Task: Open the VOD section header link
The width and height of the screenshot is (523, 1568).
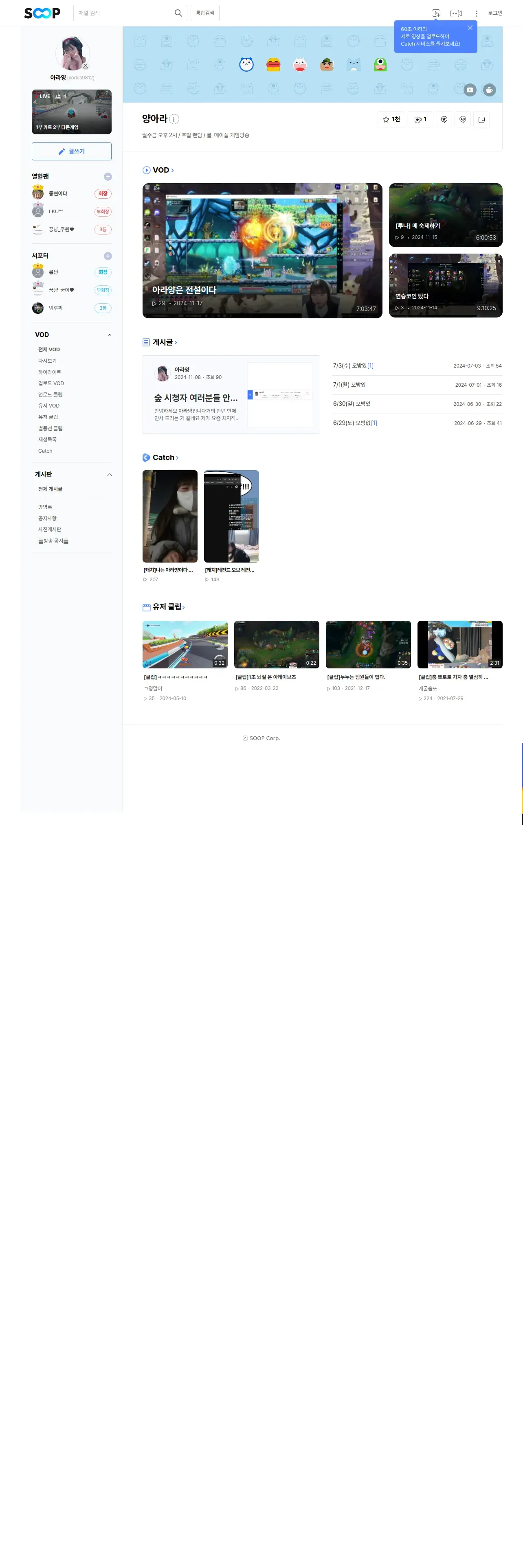Action: (x=158, y=171)
